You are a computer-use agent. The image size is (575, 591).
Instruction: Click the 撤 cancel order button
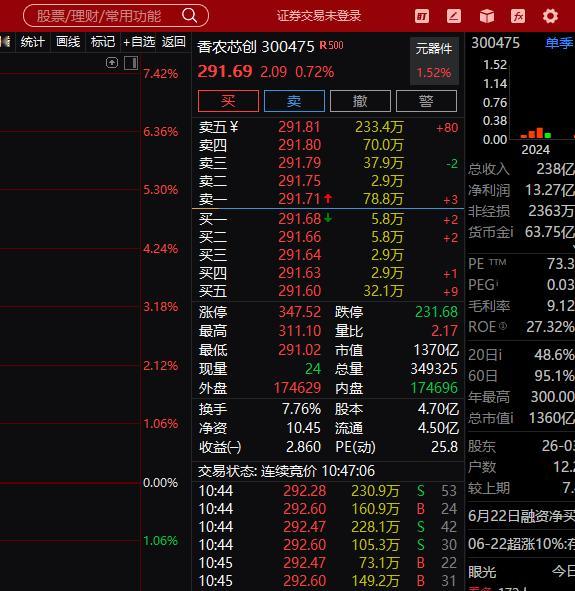tap(360, 101)
